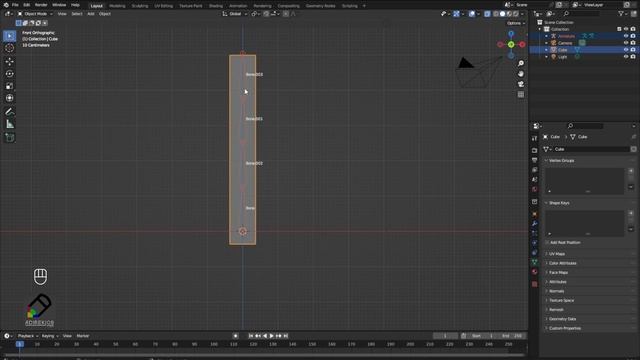The height and width of the screenshot is (360, 640).
Task: Open the Texture properties tab
Action: pyautogui.click(x=535, y=284)
